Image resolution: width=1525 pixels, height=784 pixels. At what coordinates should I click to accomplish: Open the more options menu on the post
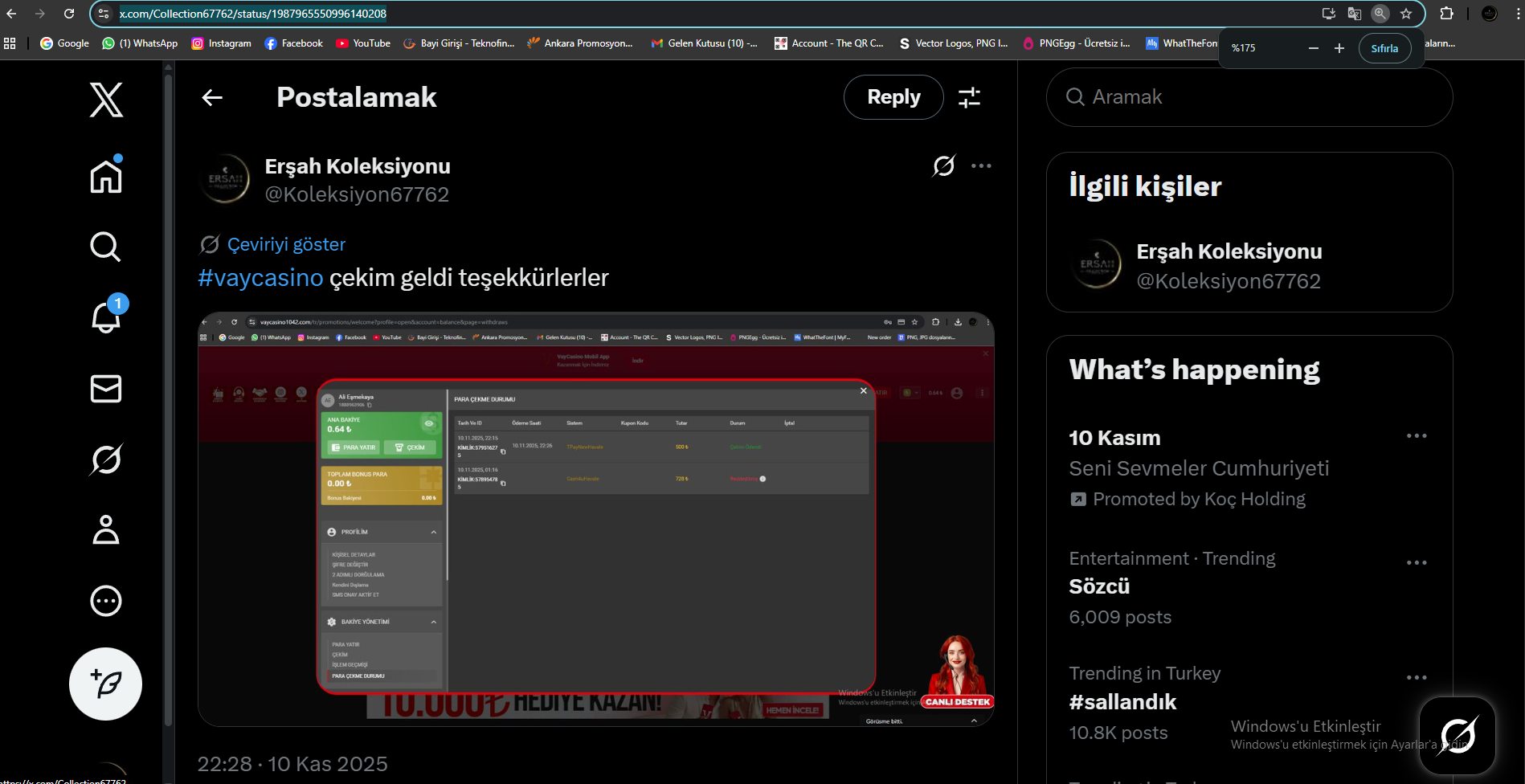pyautogui.click(x=980, y=165)
